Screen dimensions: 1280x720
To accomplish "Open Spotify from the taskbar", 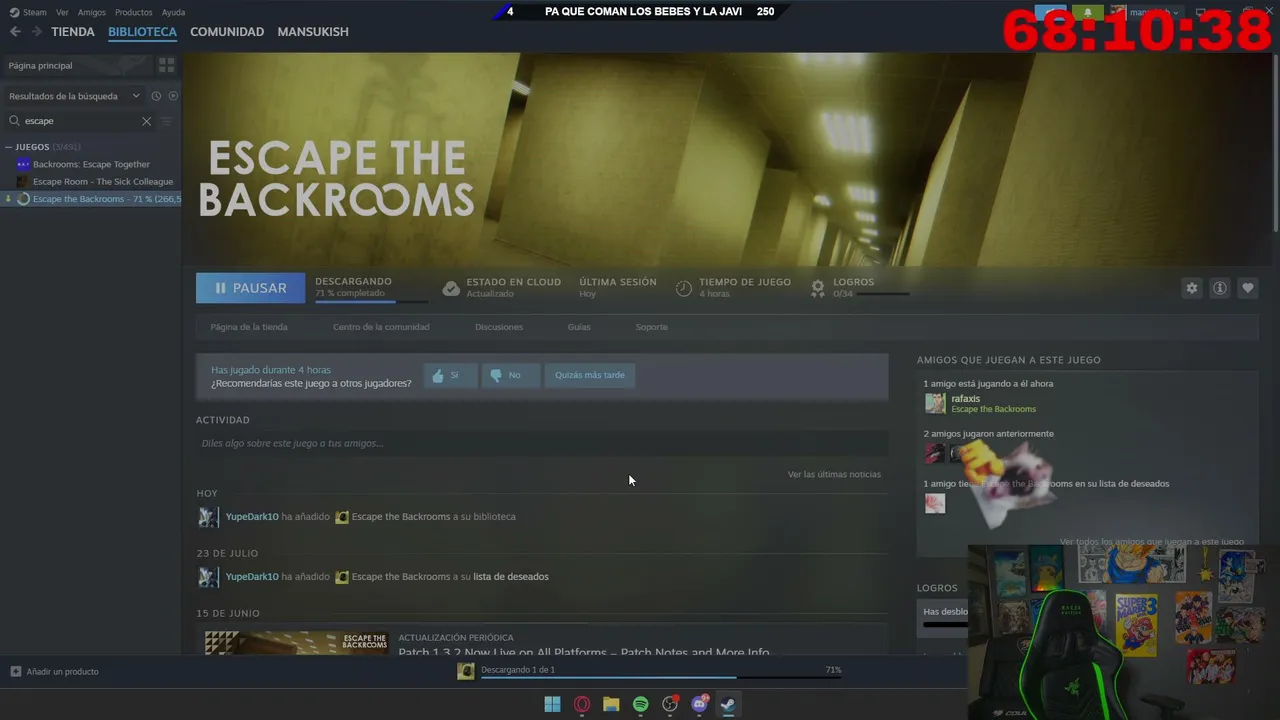I will point(640,704).
